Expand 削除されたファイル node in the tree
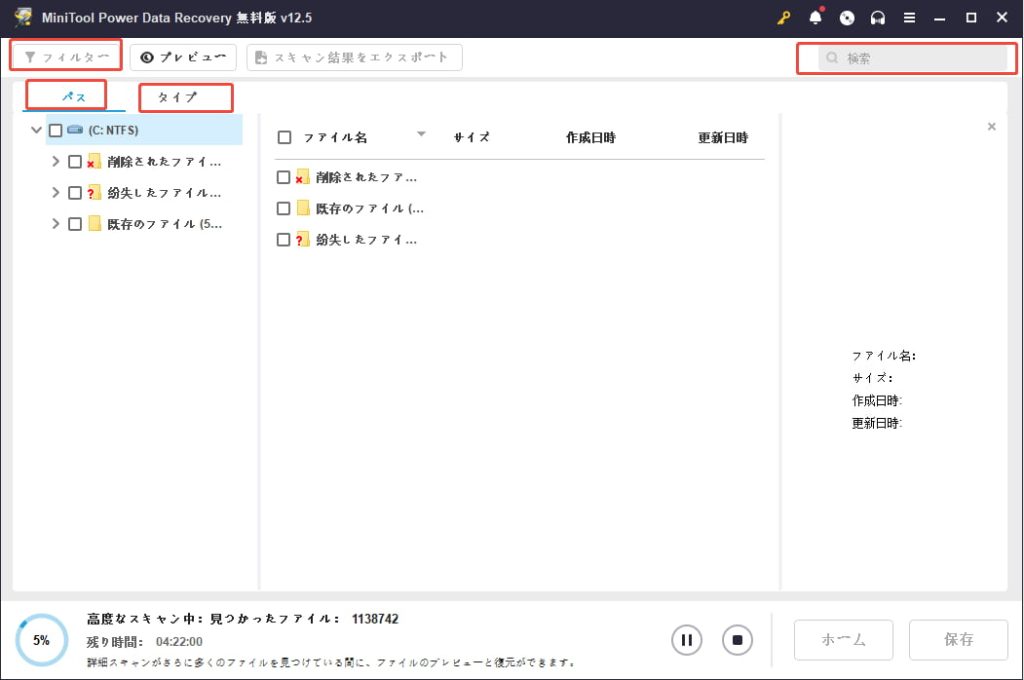This screenshot has width=1024, height=680. tap(56, 161)
